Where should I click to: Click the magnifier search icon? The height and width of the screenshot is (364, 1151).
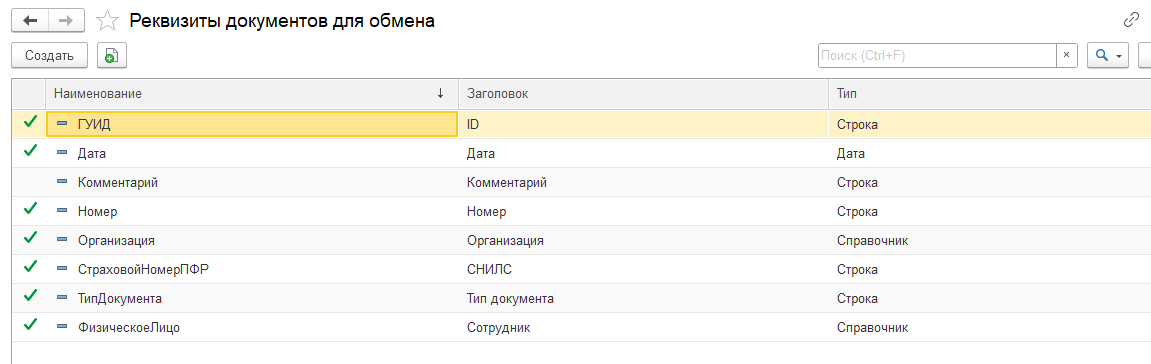[1101, 55]
